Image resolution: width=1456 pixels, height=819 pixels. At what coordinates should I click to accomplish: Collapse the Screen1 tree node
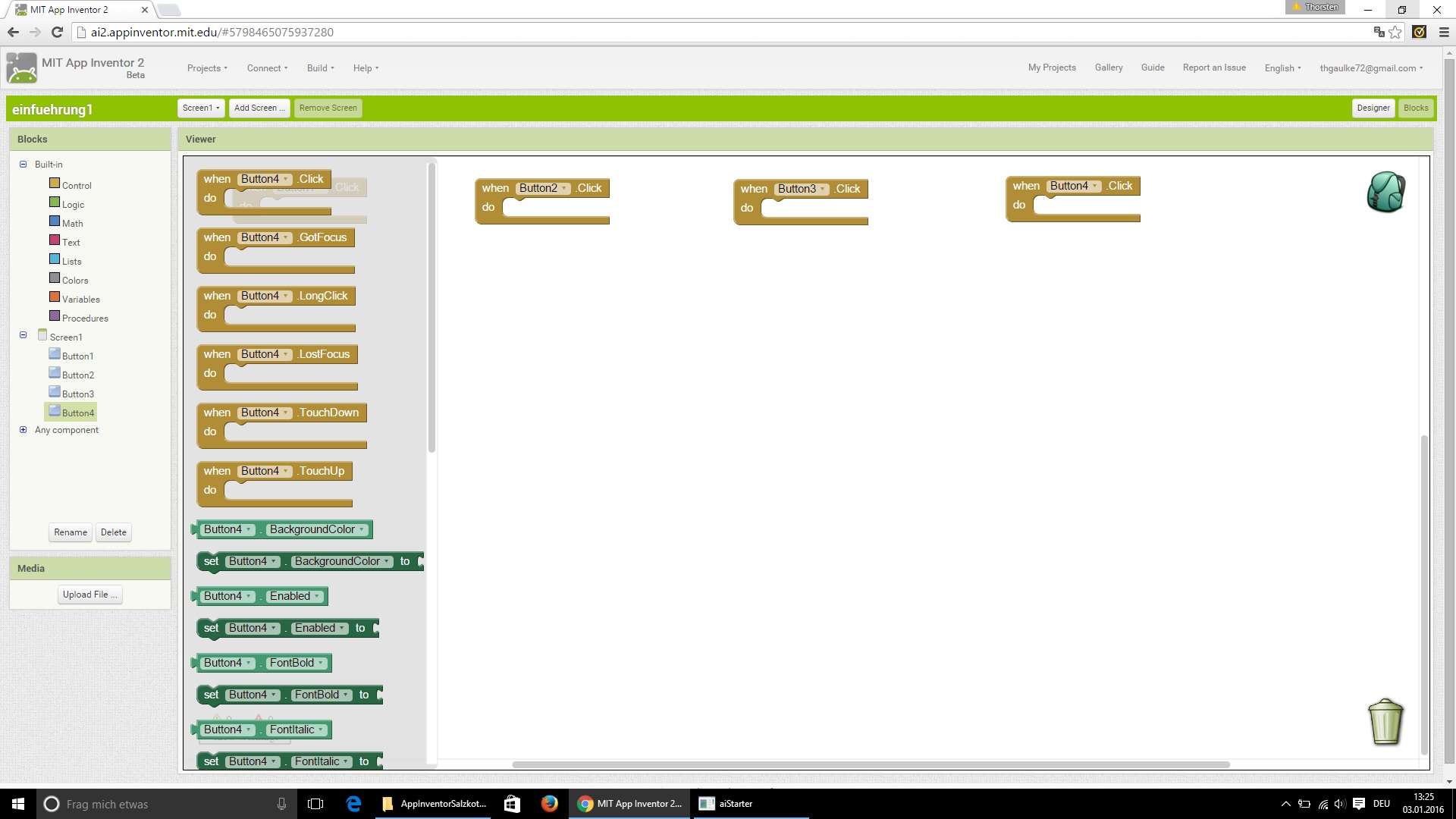coord(23,334)
